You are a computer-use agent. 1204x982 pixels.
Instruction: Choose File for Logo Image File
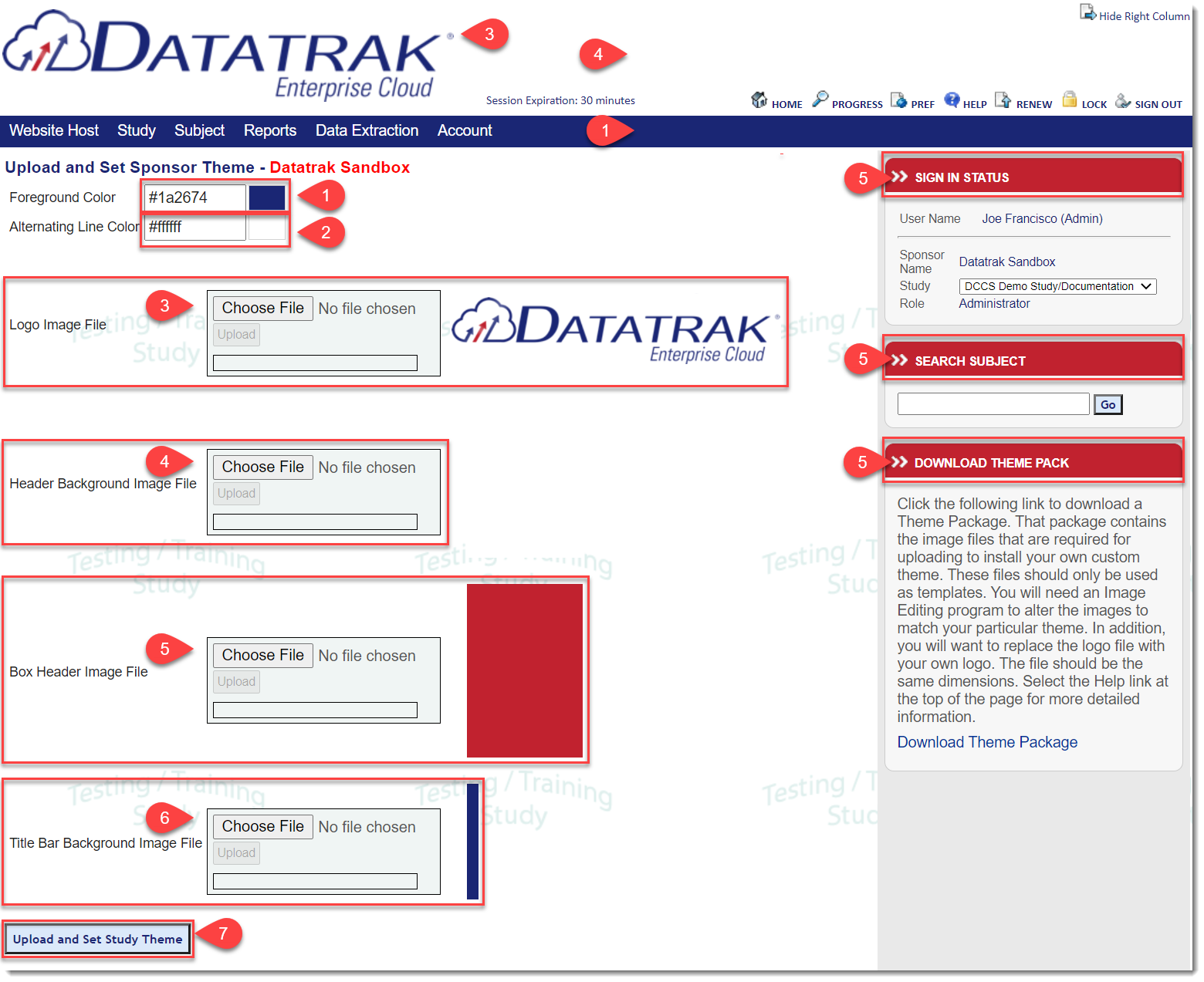pos(263,308)
